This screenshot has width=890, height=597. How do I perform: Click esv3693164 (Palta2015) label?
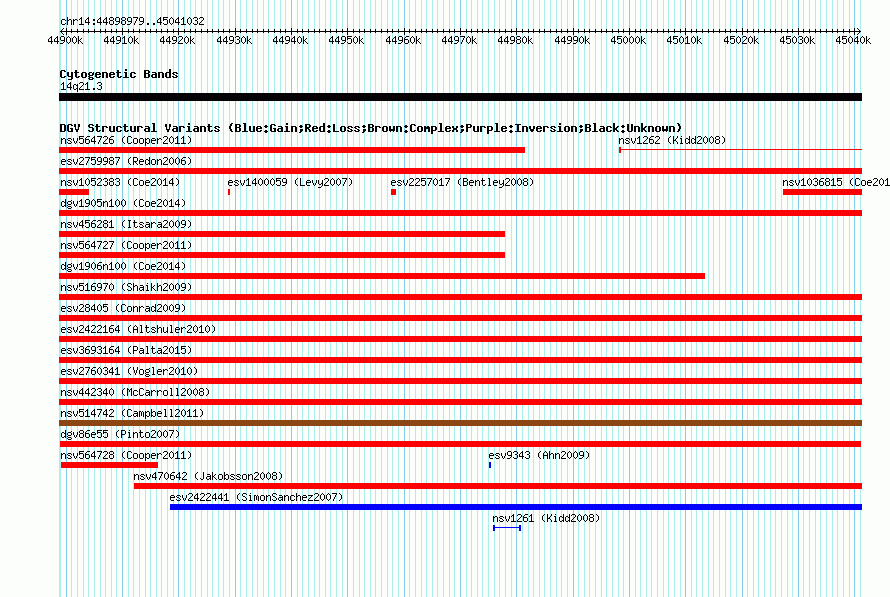(x=126, y=350)
